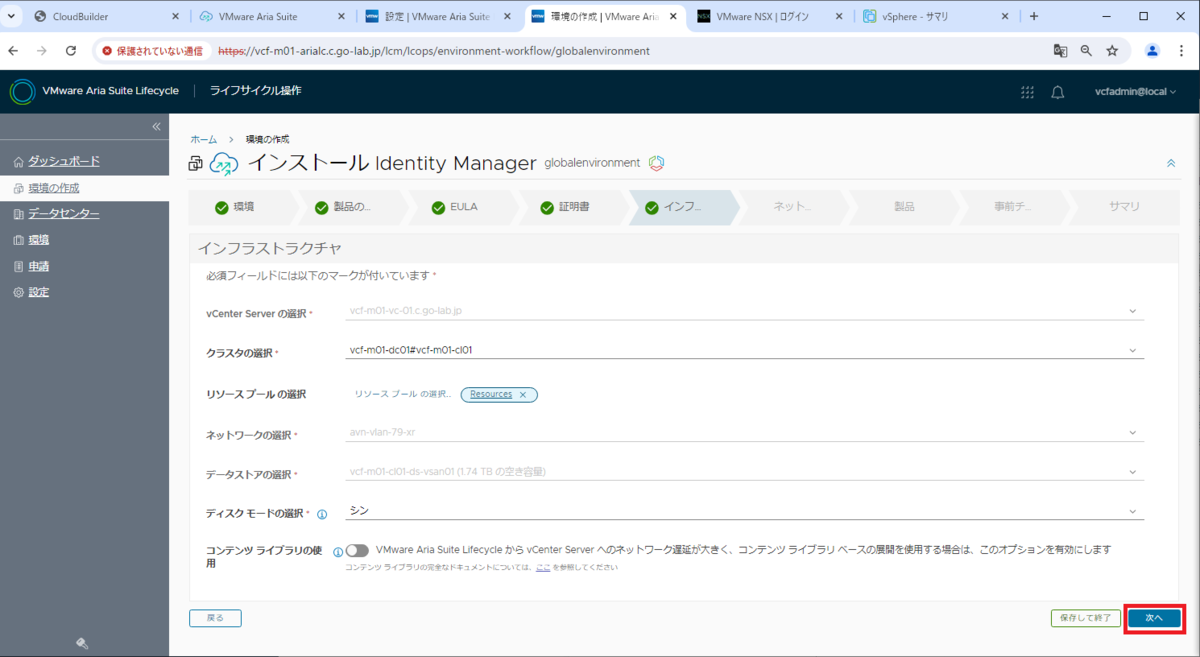This screenshot has width=1200, height=657.
Task: Go to the 事前チ... wizard step
Action: pyautogui.click(x=1014, y=208)
